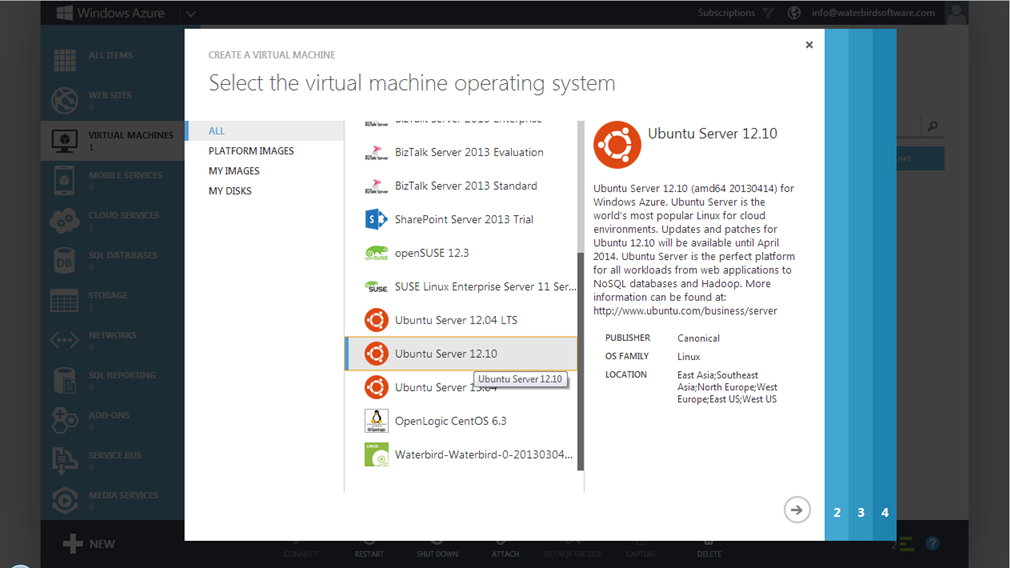Click the NEW plus icon
Viewport: 1010px width, 568px height.
pyautogui.click(x=73, y=544)
